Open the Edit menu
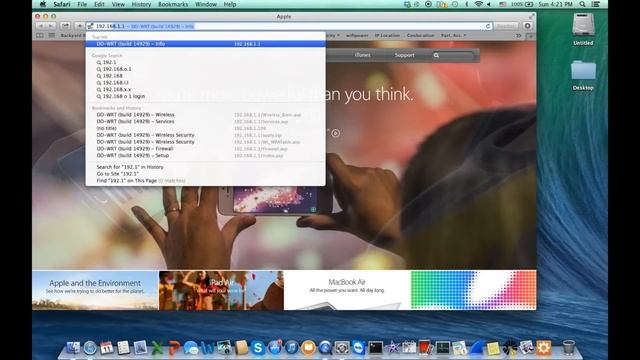Image resolution: width=640 pixels, height=360 pixels. point(99,4)
